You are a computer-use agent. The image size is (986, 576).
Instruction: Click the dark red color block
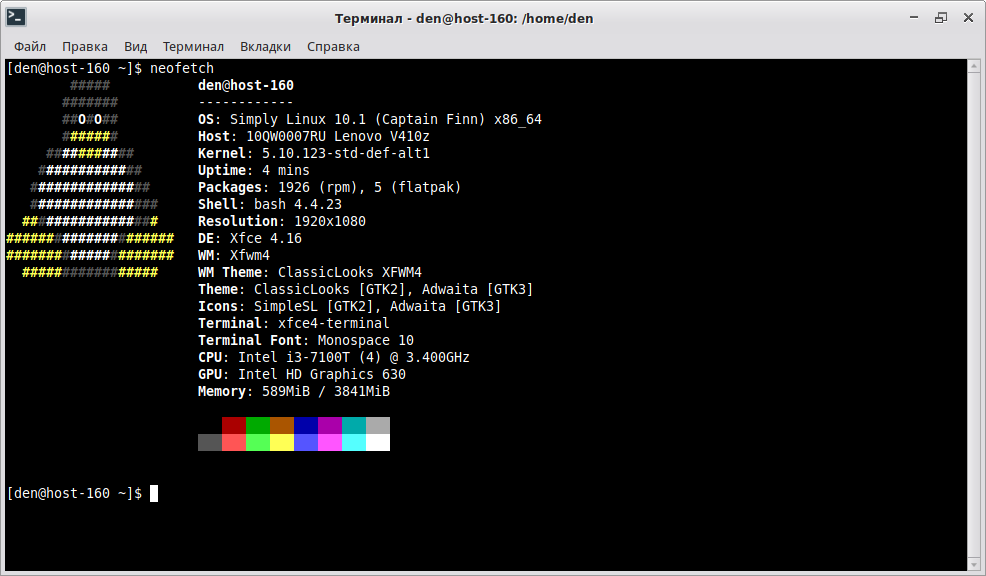(x=234, y=426)
